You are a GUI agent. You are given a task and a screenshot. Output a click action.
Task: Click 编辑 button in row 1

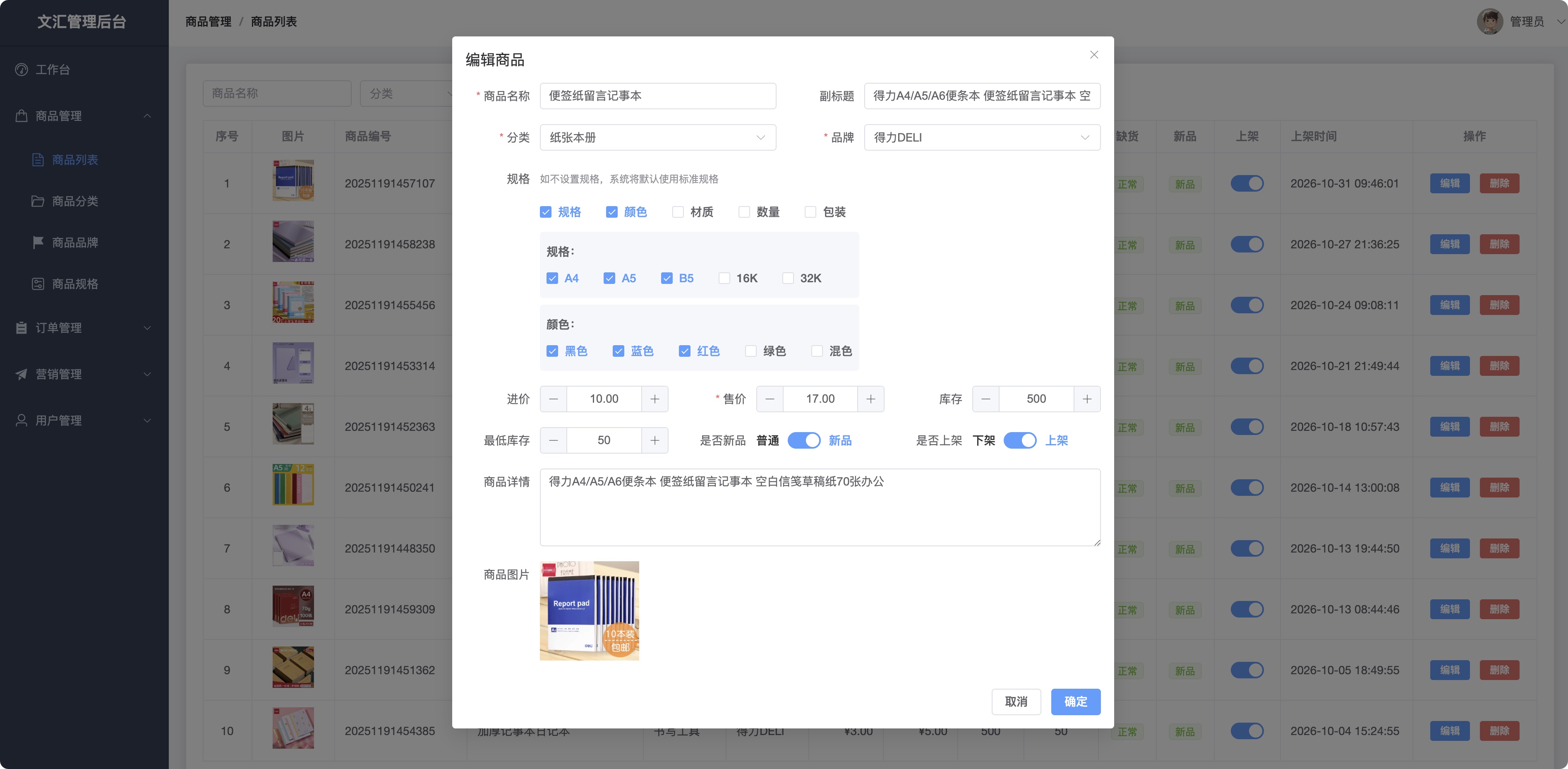tap(1449, 183)
